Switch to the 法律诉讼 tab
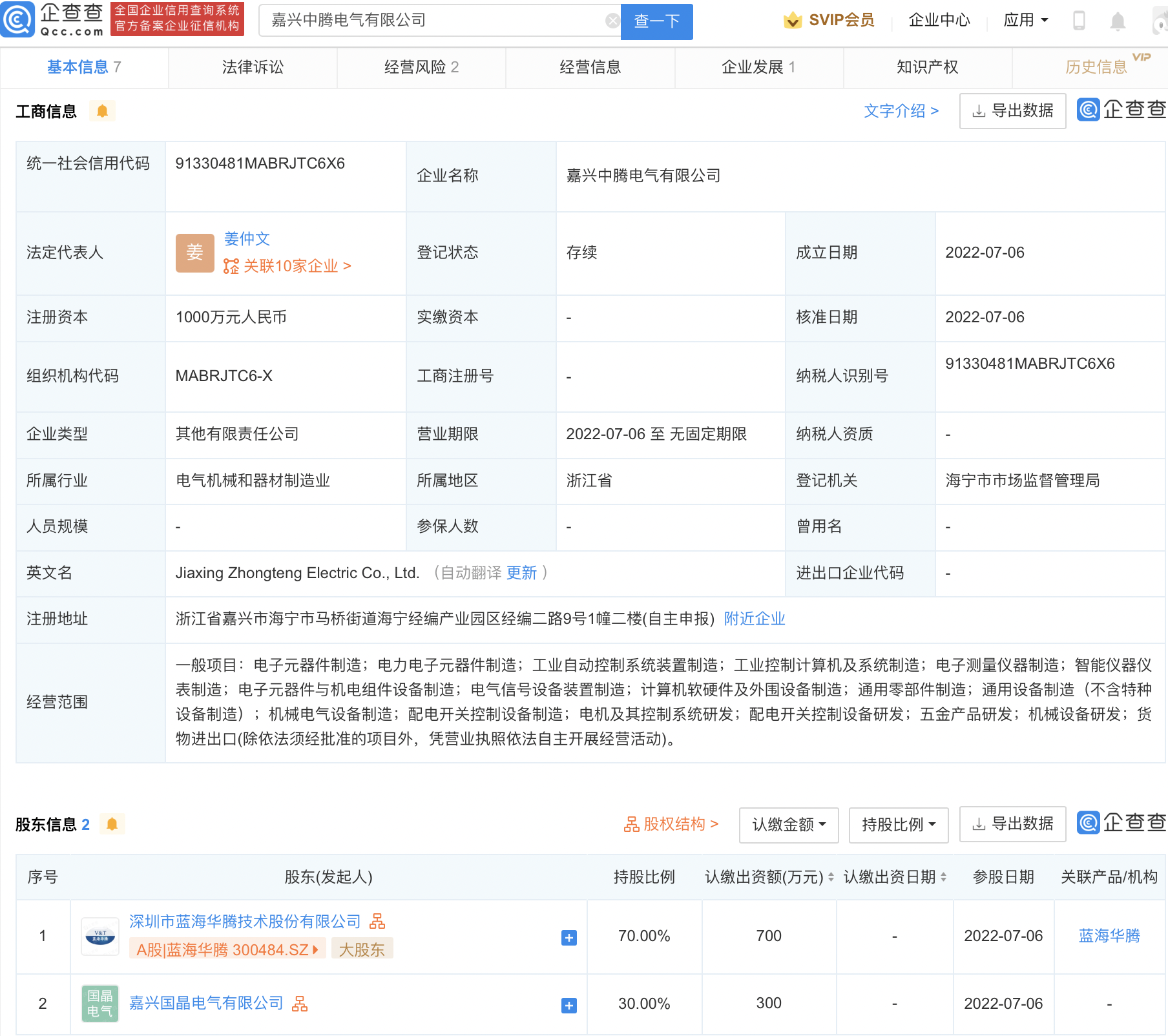 (x=253, y=67)
